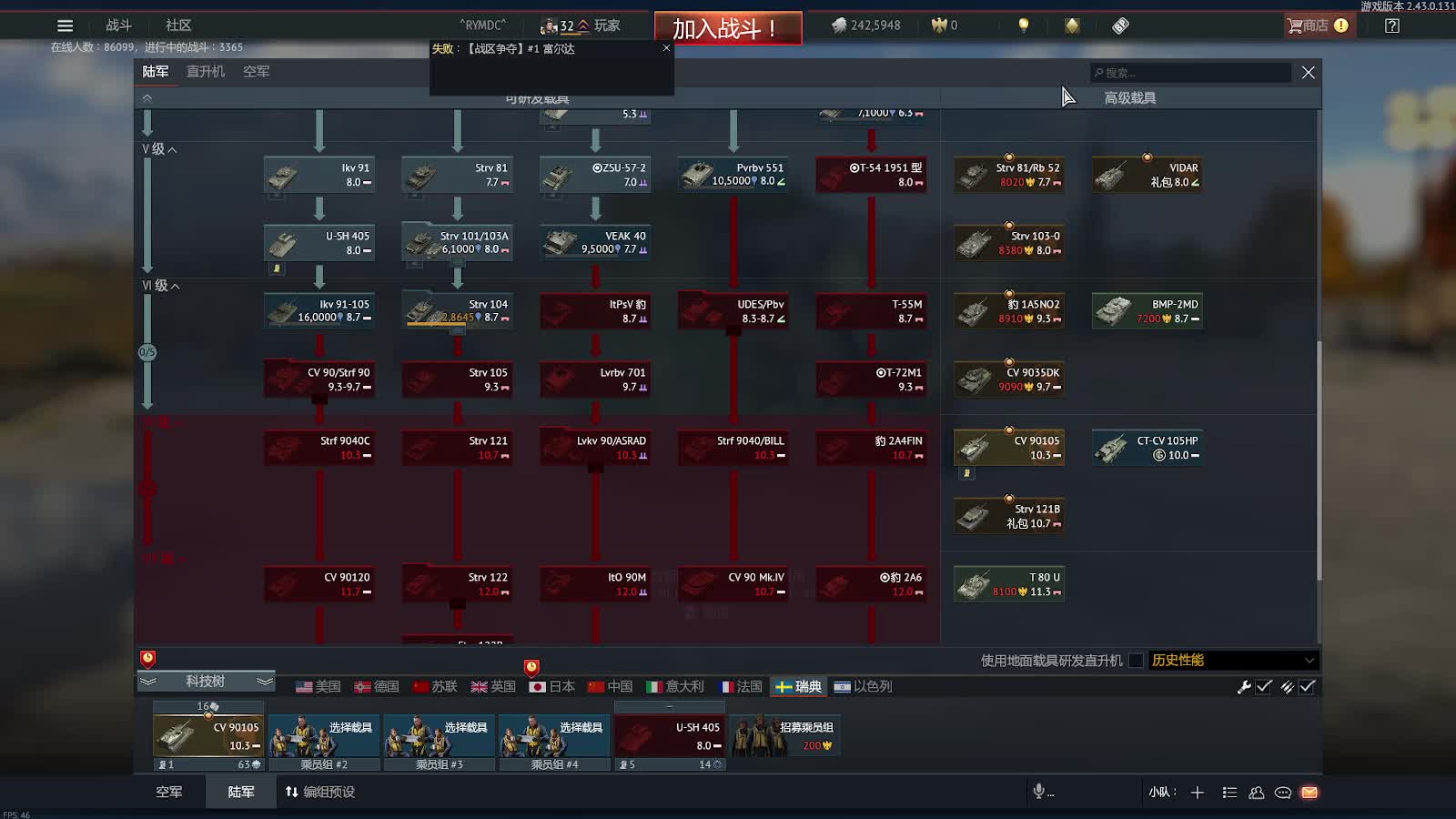This screenshot has width=1456, height=819.
Task: Enable 使用地面载具研发直升机 checkbox
Action: pyautogui.click(x=1136, y=661)
